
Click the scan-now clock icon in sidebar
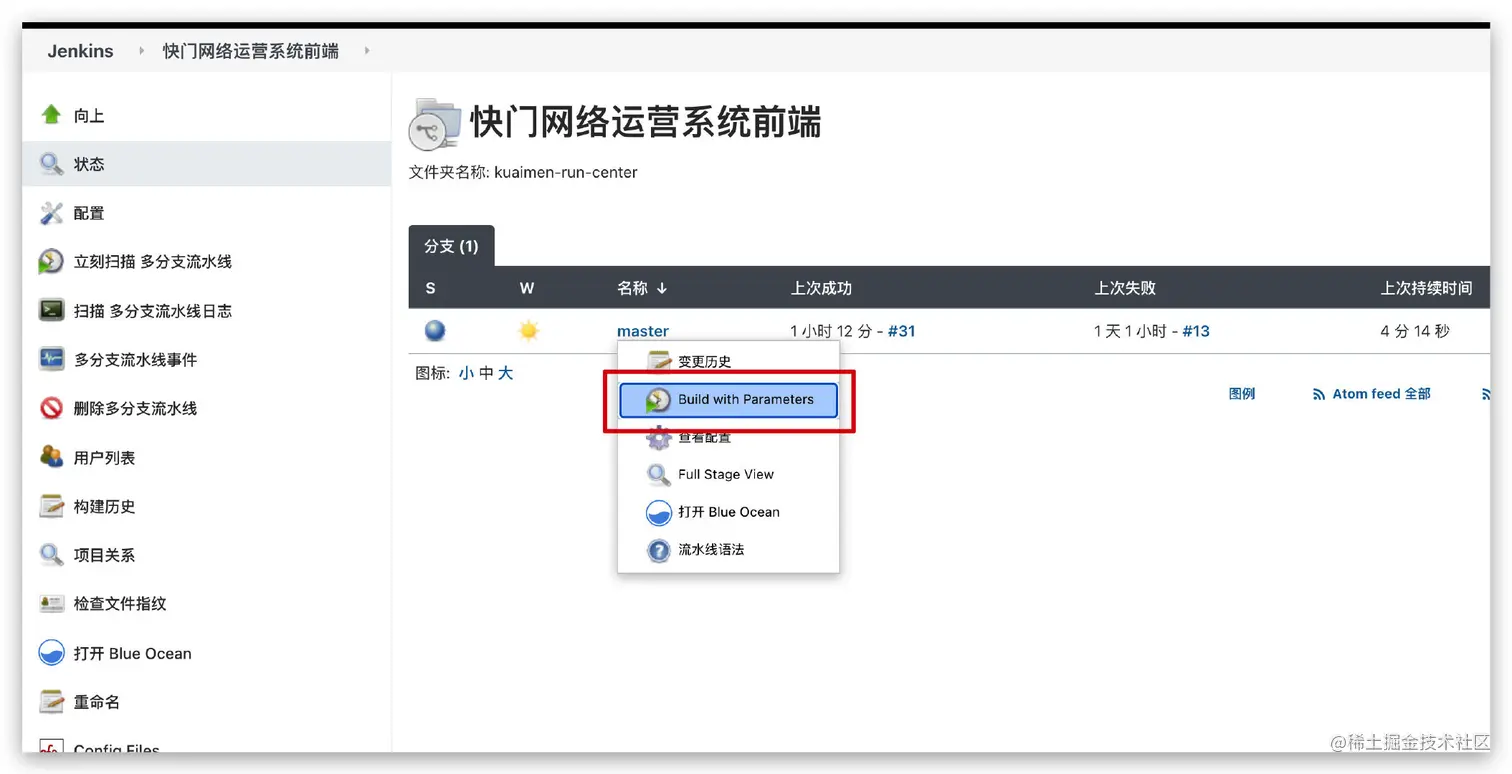click(x=51, y=261)
